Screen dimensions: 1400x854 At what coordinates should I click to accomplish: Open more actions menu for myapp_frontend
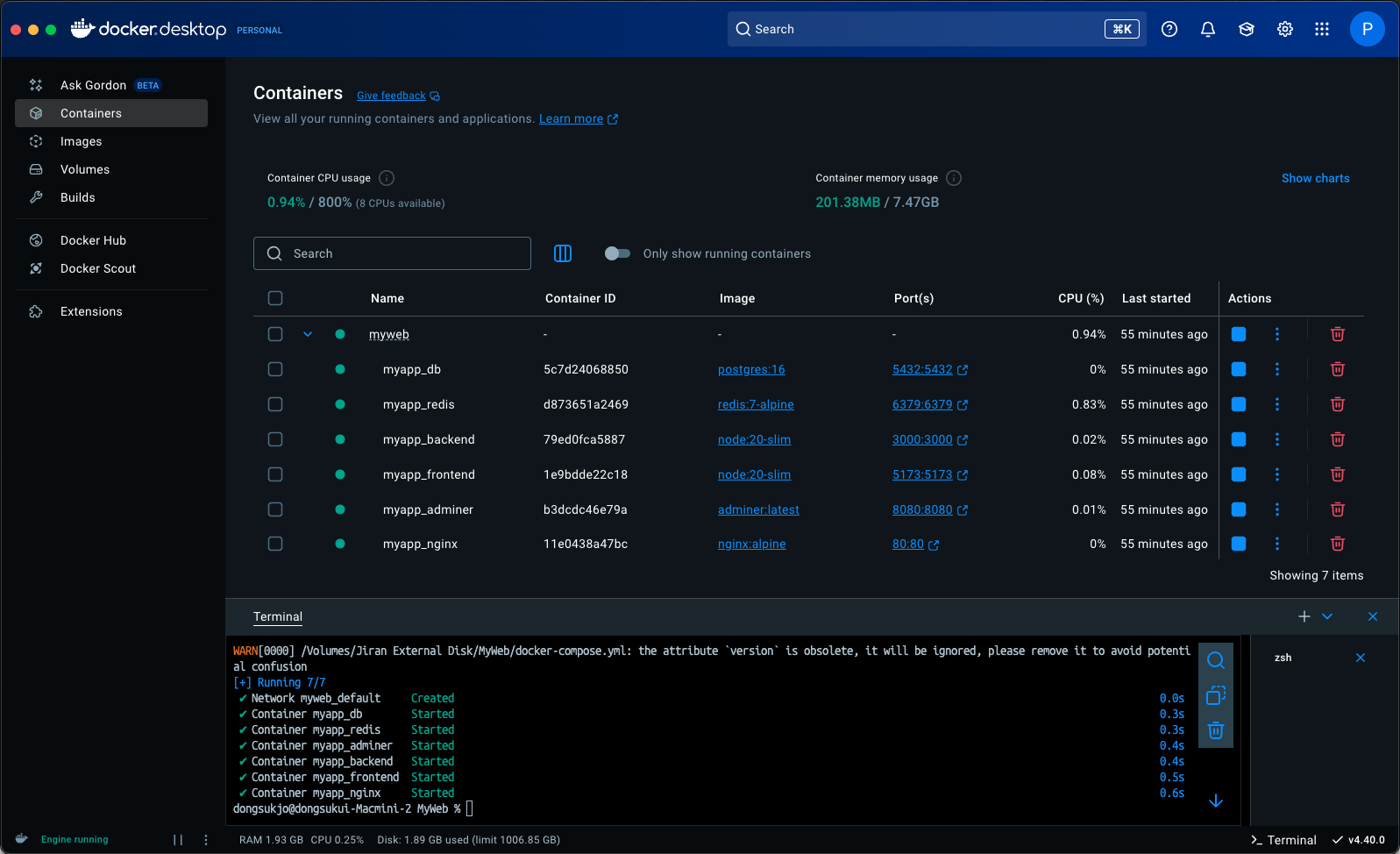click(x=1277, y=474)
